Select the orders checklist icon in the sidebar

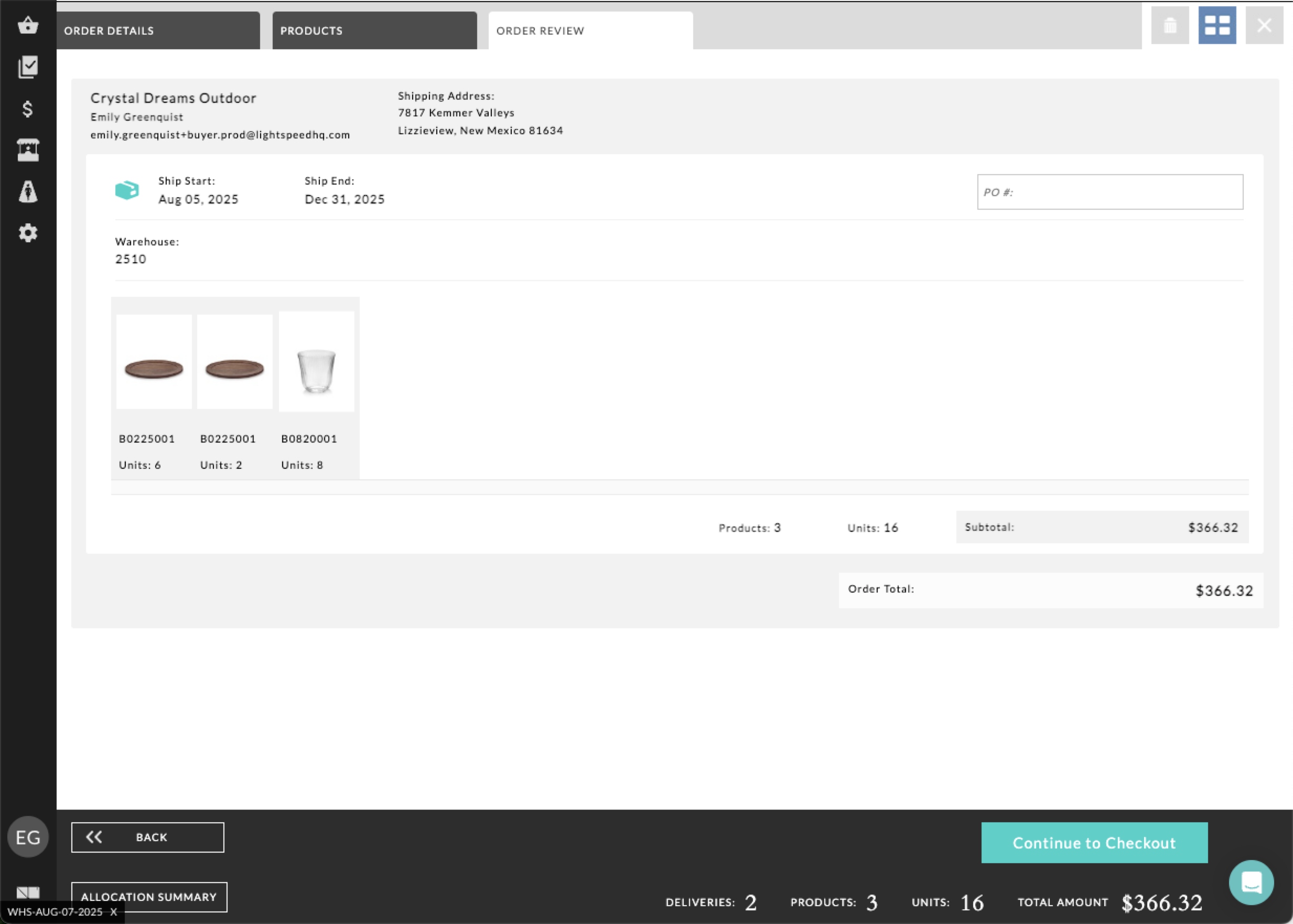pyautogui.click(x=28, y=67)
